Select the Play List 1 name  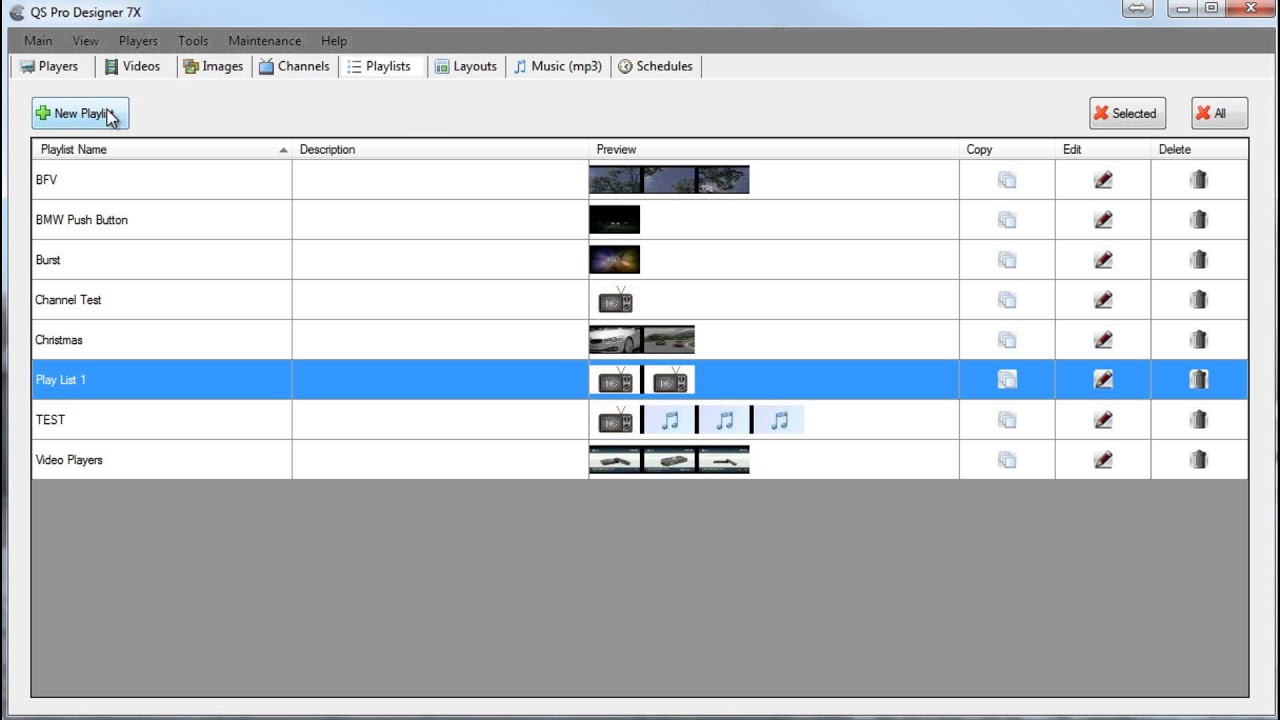point(61,380)
